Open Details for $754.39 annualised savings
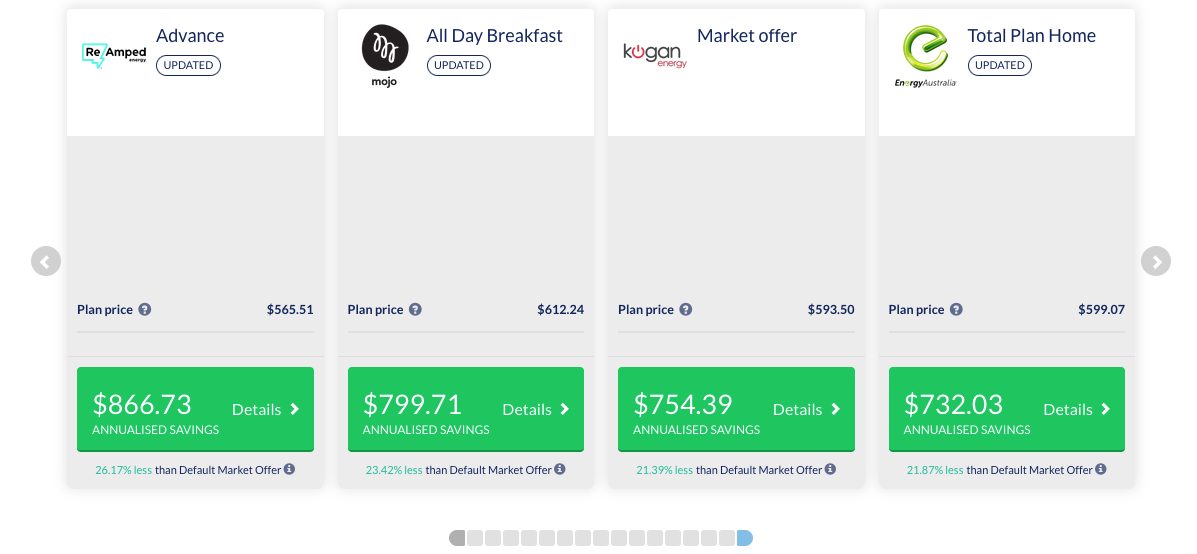Viewport: 1197px width, 554px height. (x=807, y=409)
